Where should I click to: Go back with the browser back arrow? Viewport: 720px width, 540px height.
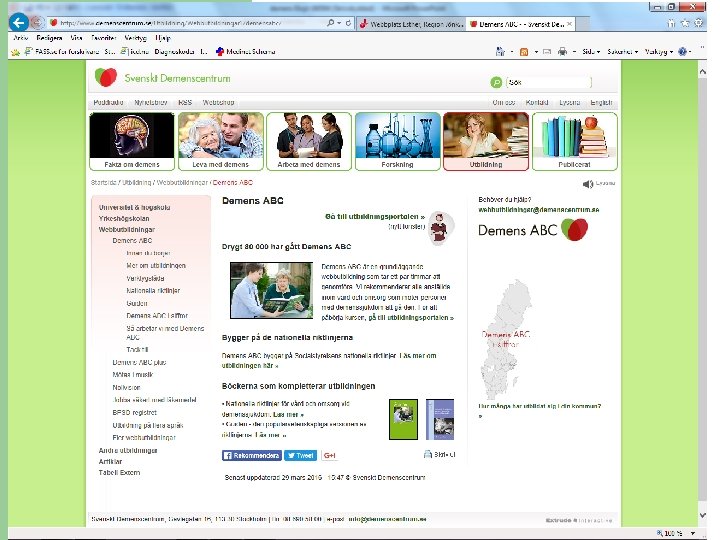pyautogui.click(x=19, y=22)
